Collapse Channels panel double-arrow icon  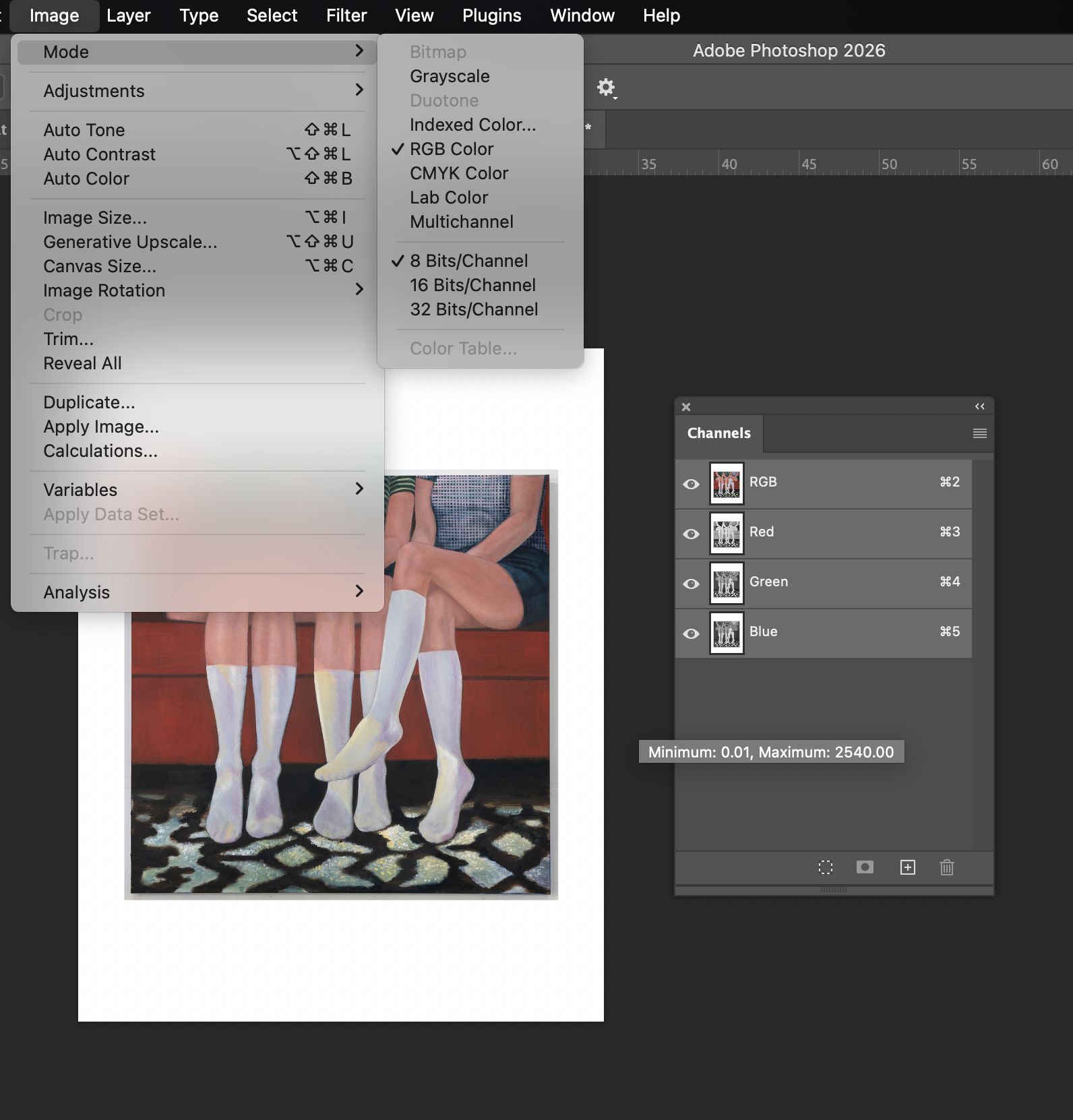[x=980, y=406]
